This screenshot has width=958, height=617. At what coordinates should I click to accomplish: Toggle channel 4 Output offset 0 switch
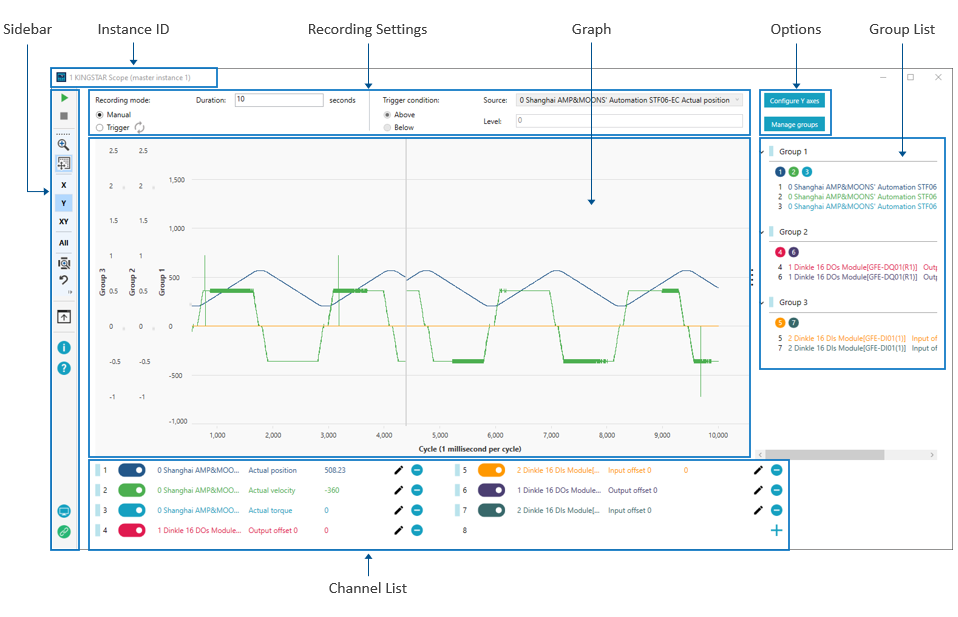click(x=132, y=531)
